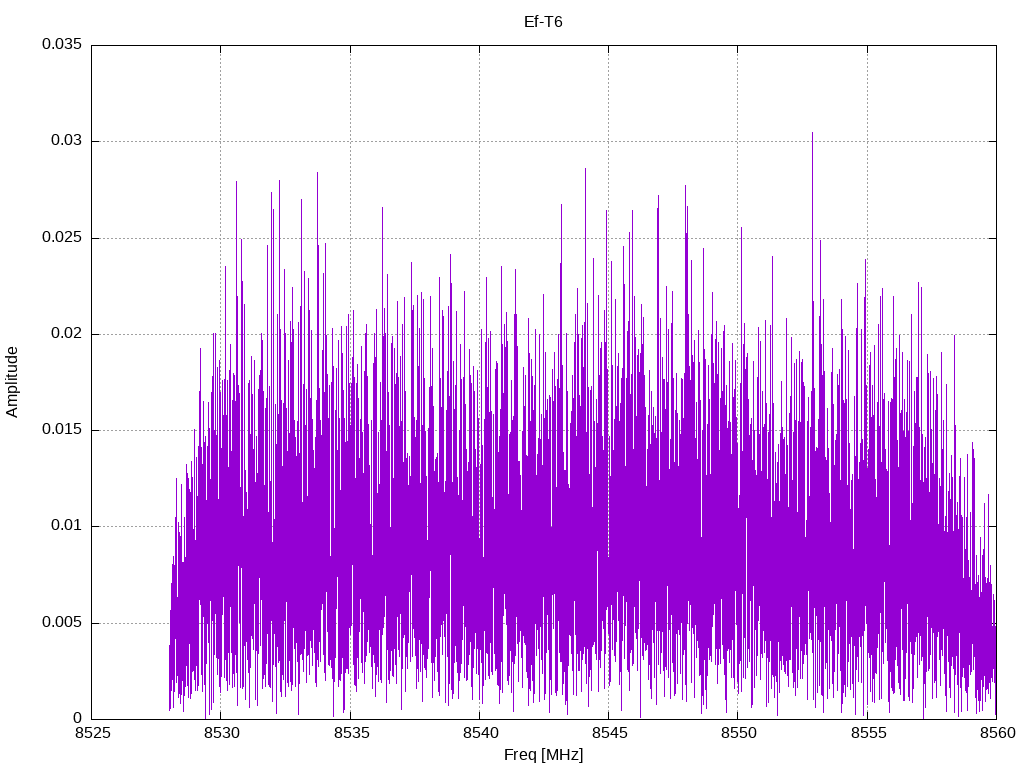
Task: Click the "Amplitude" y-axis label
Action: tap(12, 382)
